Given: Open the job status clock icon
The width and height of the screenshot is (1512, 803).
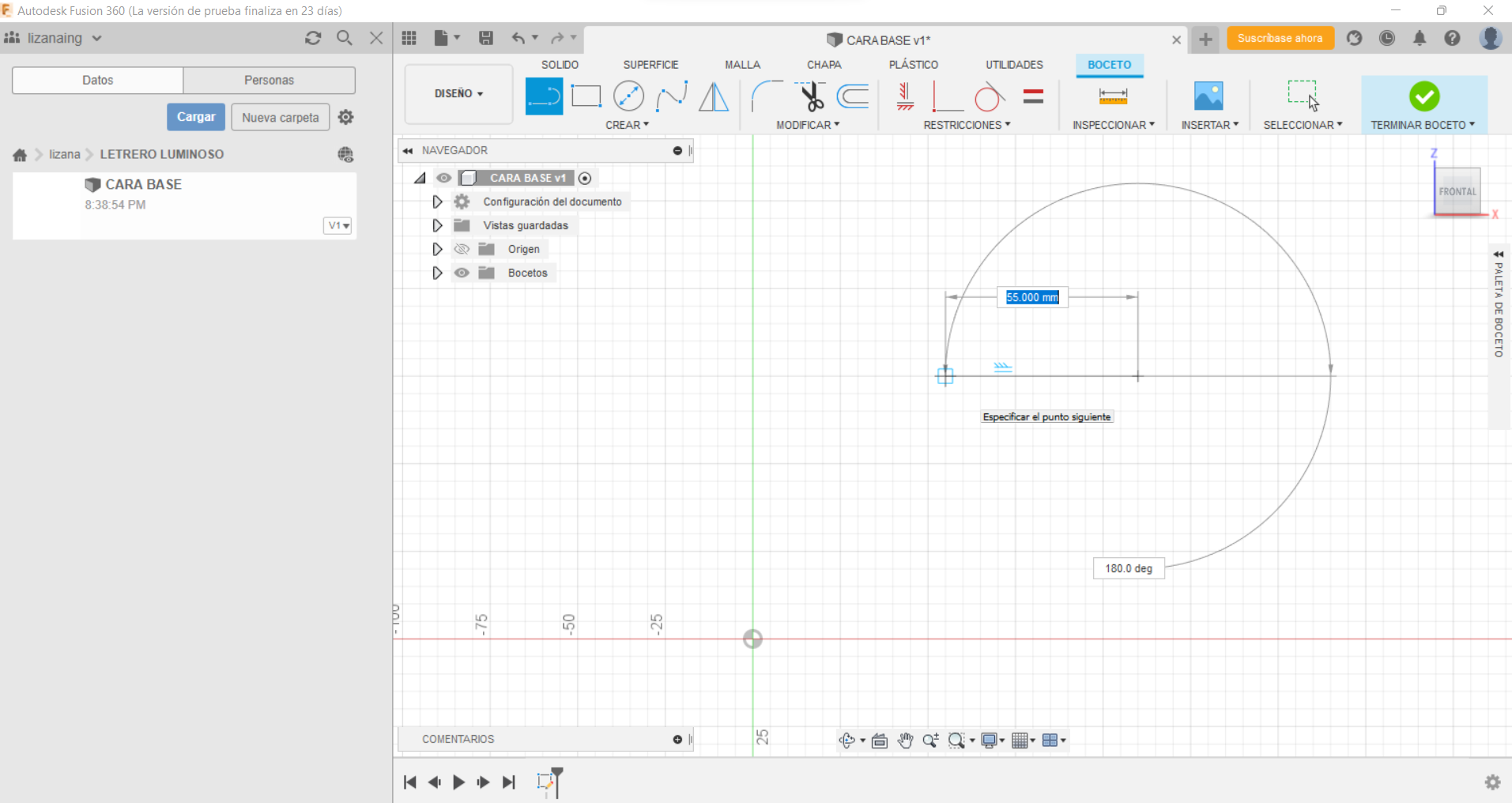Looking at the screenshot, I should point(1387,38).
